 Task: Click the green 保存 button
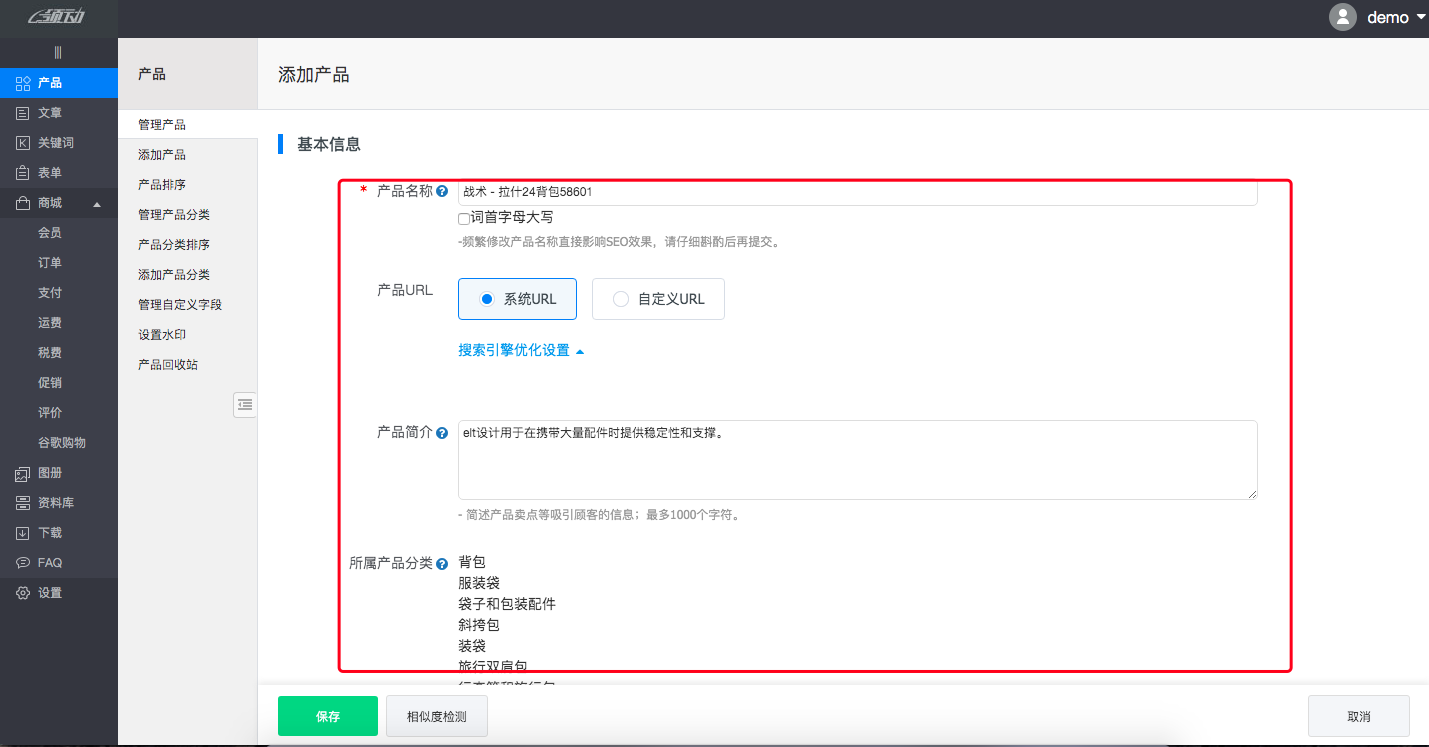(327, 716)
